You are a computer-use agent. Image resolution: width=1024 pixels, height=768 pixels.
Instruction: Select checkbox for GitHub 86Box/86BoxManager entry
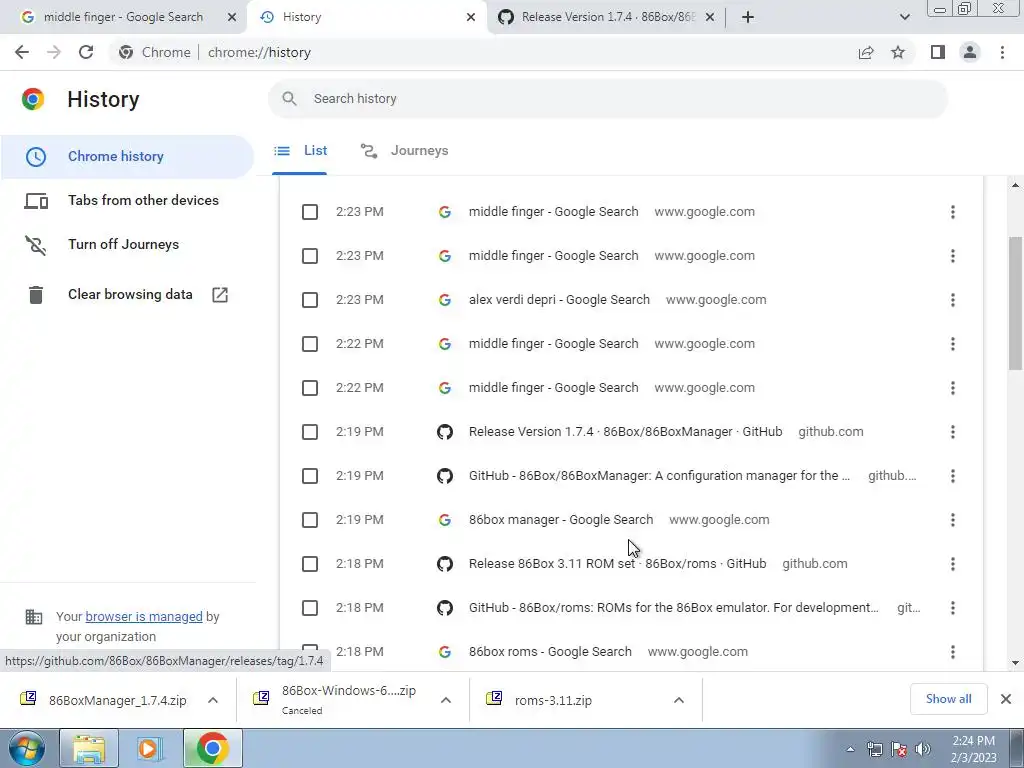[x=310, y=476]
